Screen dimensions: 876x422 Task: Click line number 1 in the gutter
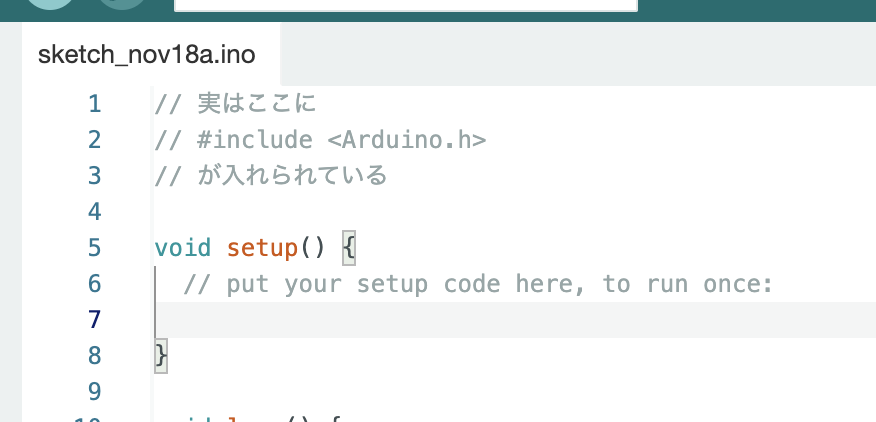[94, 104]
